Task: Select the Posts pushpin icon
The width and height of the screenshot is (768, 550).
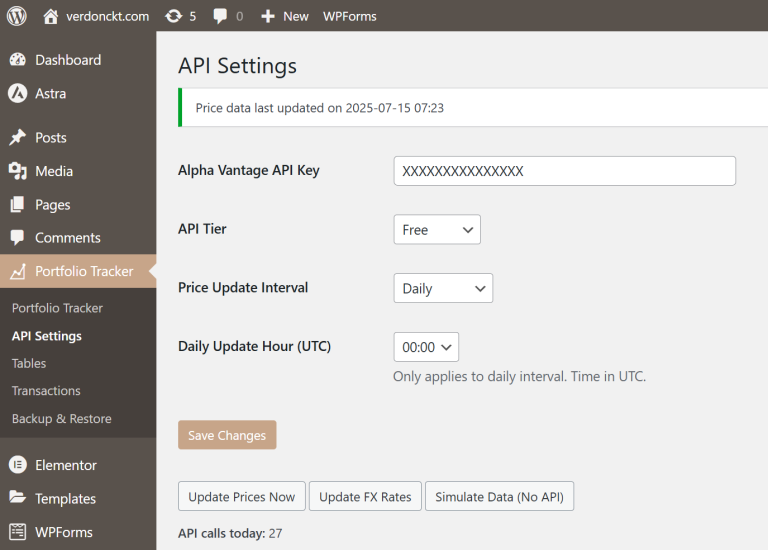Action: coord(18,137)
